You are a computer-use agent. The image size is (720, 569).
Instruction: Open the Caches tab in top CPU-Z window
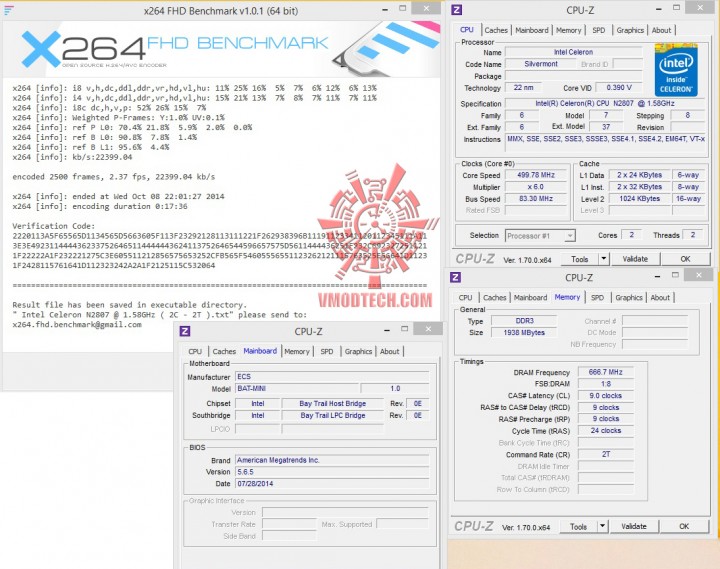(x=496, y=30)
